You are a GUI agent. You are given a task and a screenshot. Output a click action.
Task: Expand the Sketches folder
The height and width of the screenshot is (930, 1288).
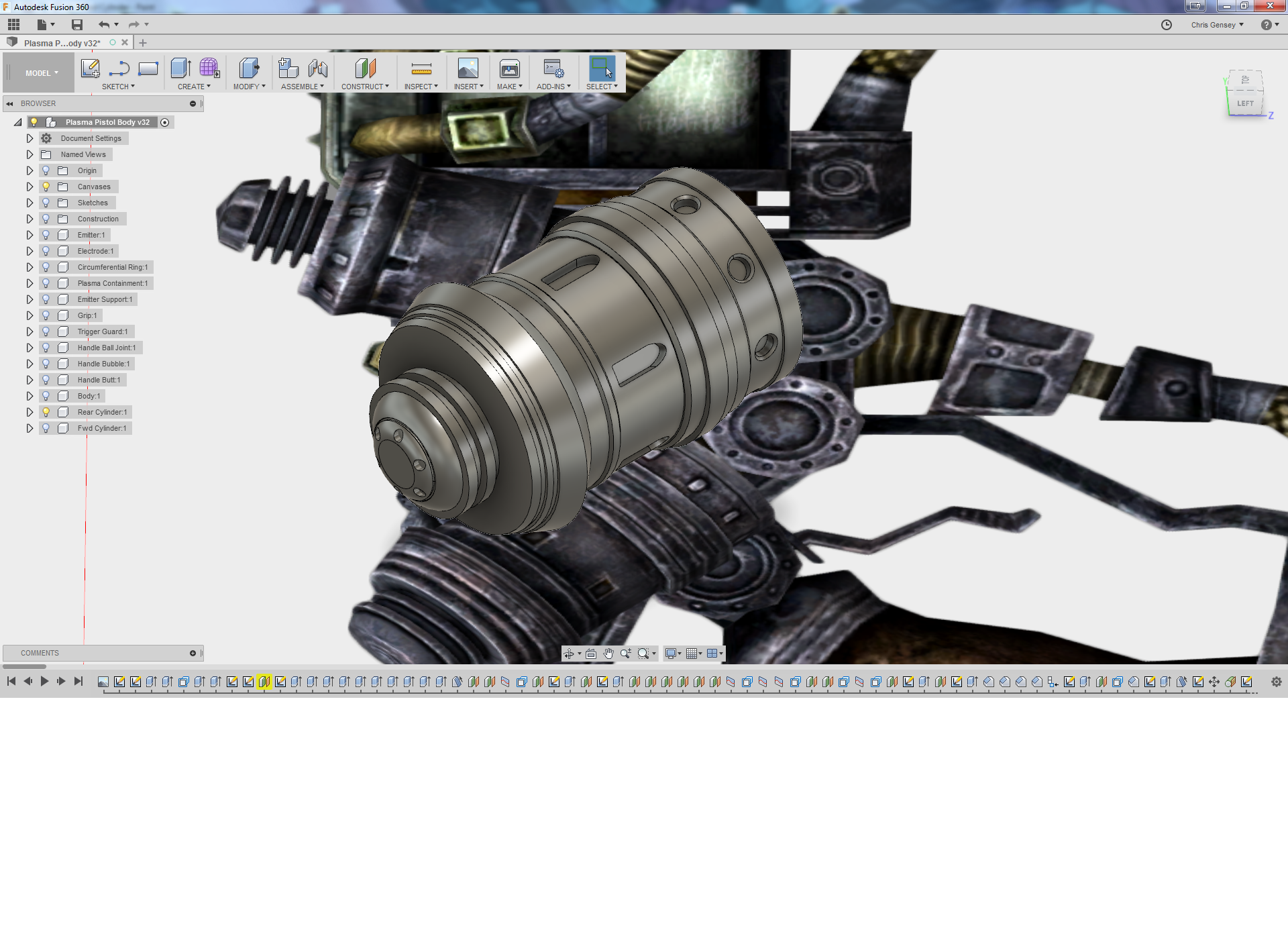pos(30,203)
